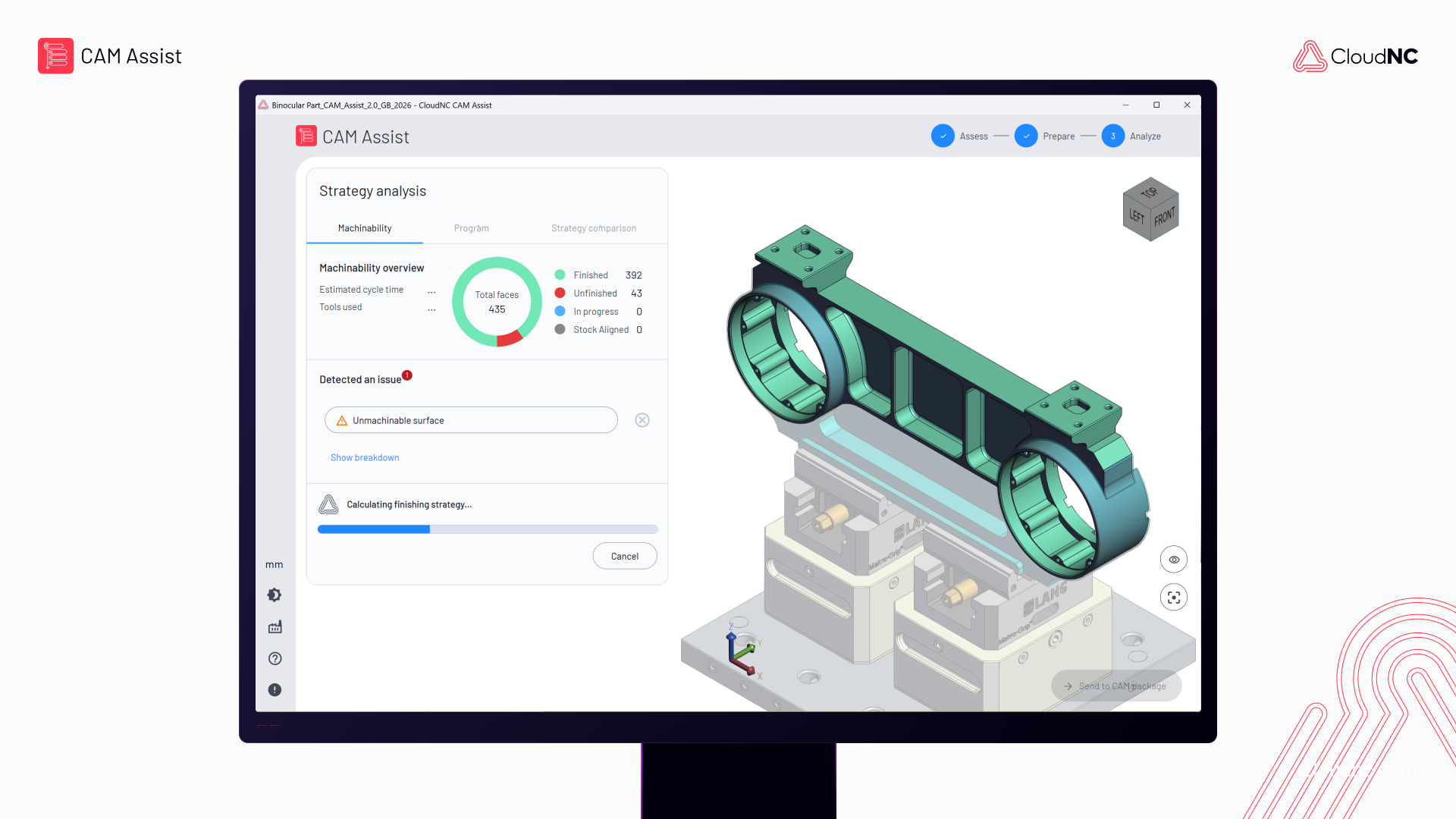This screenshot has height=819, width=1456.
Task: Click the CloudNC logo top right
Action: point(1355,55)
